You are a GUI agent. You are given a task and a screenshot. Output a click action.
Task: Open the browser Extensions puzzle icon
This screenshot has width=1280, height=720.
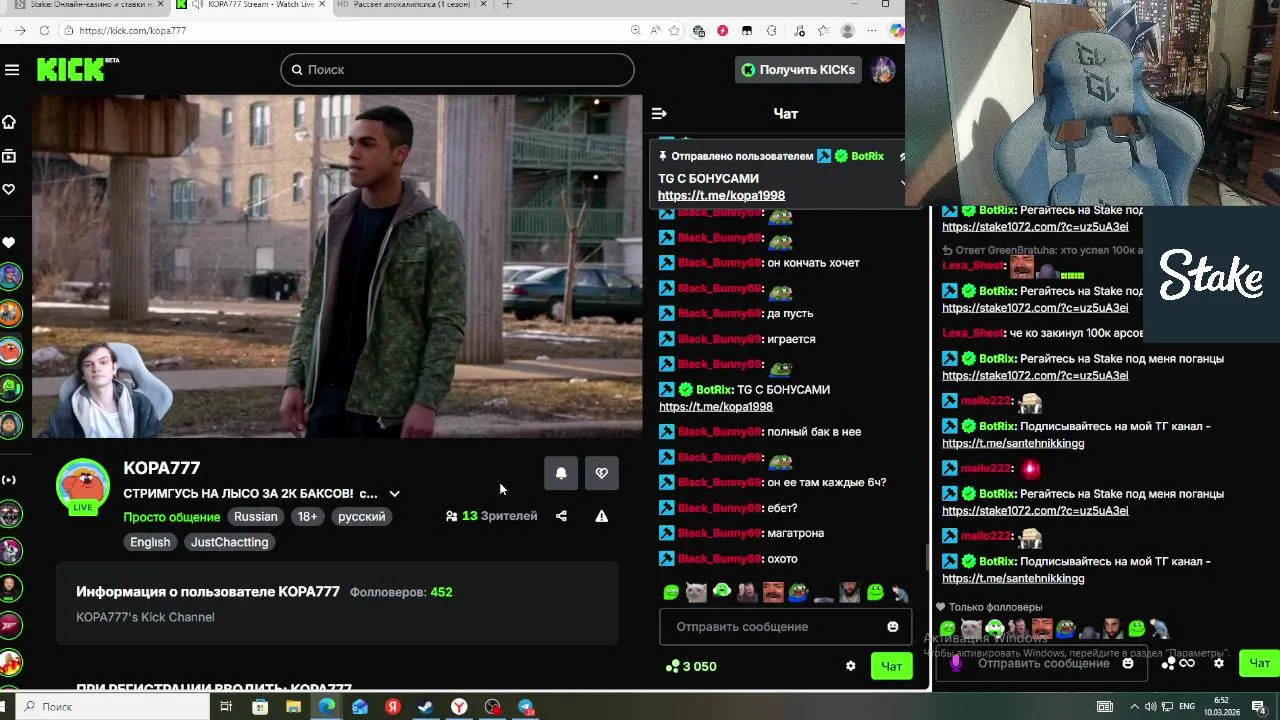771,31
